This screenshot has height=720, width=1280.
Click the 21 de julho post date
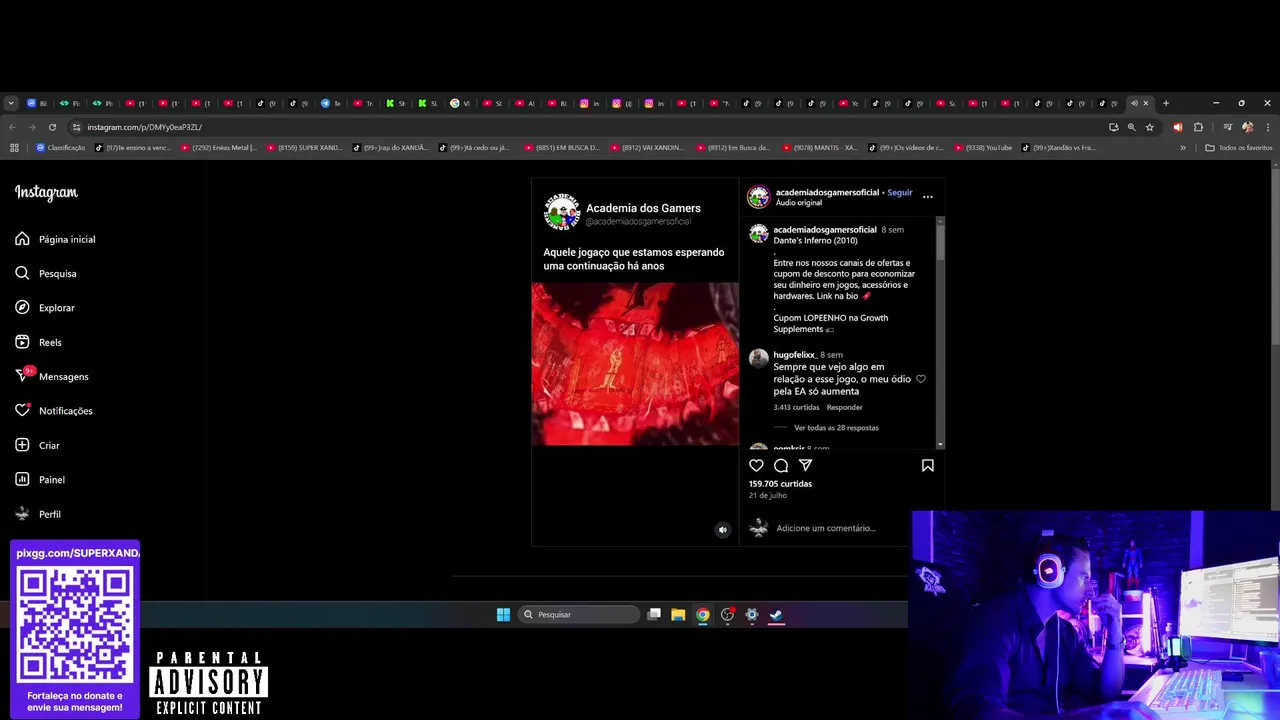point(768,496)
